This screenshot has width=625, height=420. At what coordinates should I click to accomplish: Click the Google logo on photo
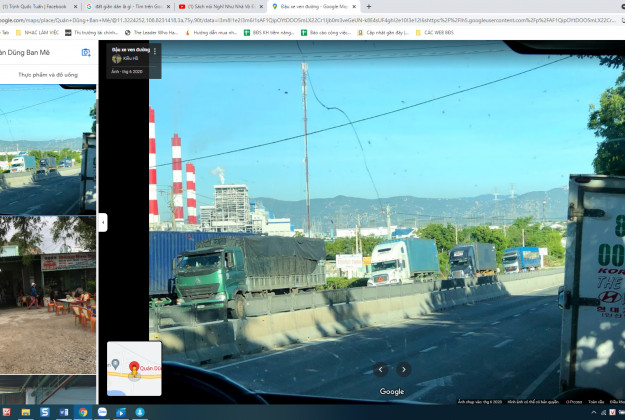point(392,392)
